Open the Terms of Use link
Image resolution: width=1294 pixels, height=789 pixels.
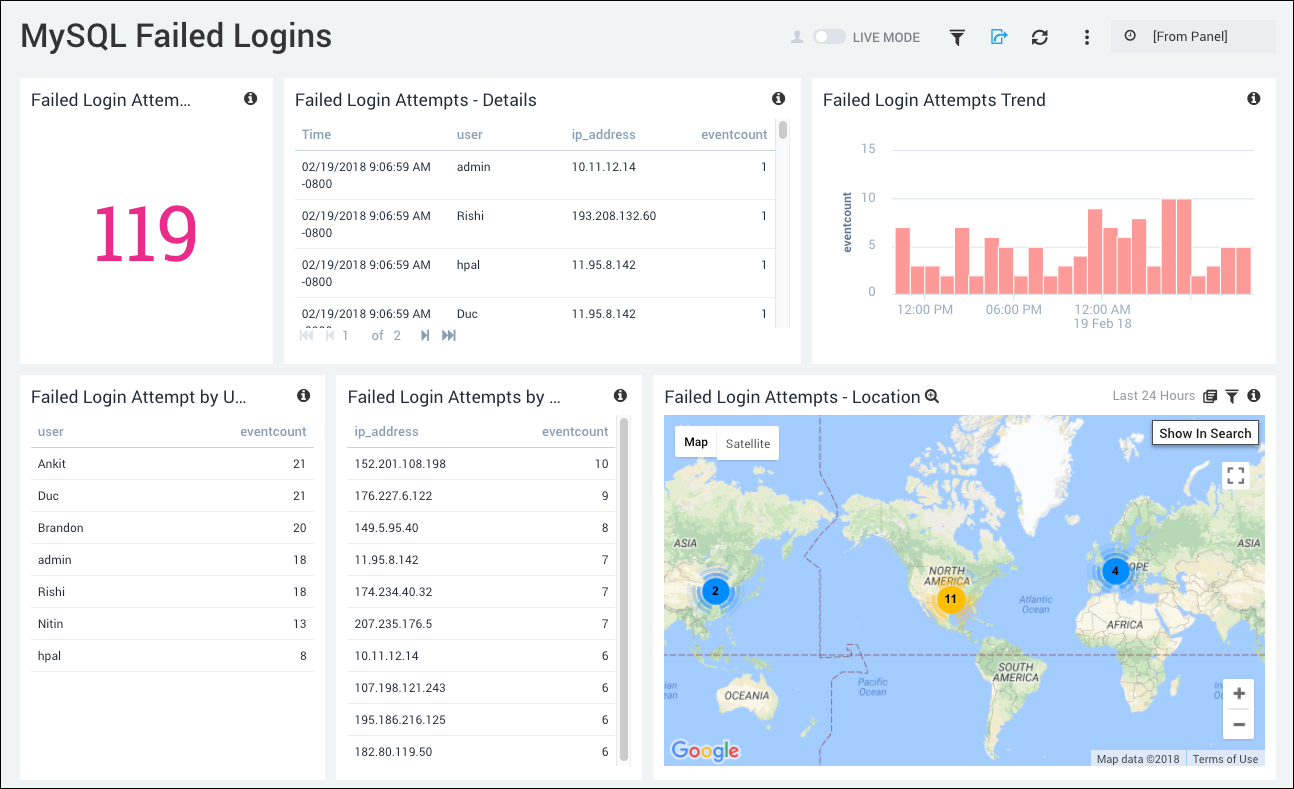coord(1225,759)
